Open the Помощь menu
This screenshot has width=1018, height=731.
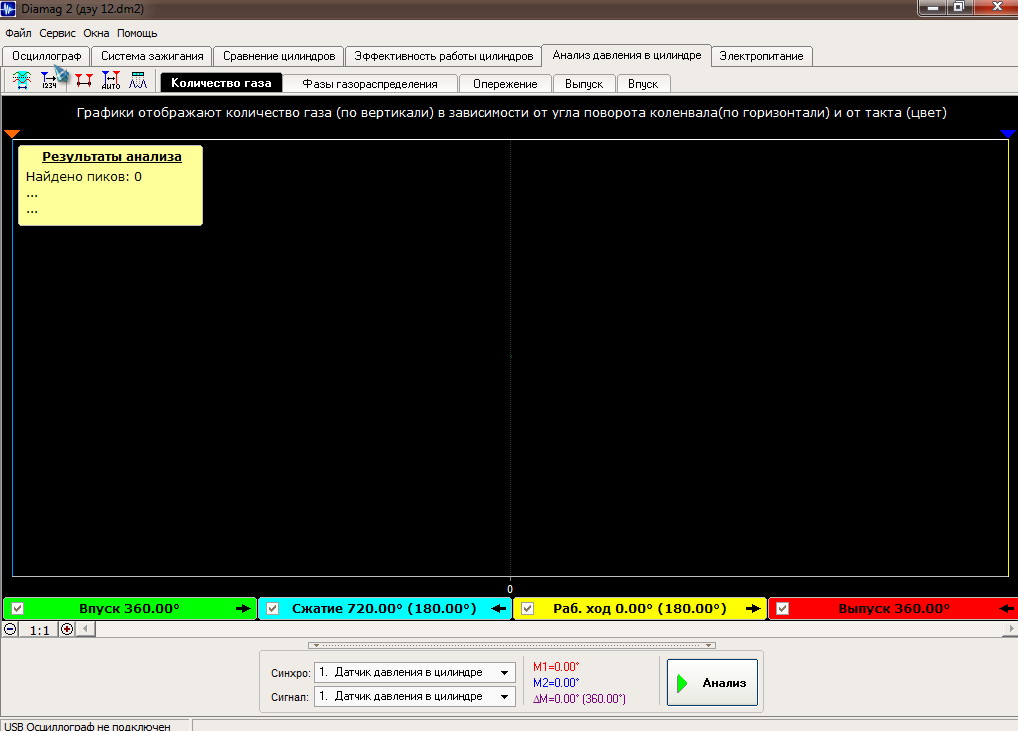[x=137, y=33]
